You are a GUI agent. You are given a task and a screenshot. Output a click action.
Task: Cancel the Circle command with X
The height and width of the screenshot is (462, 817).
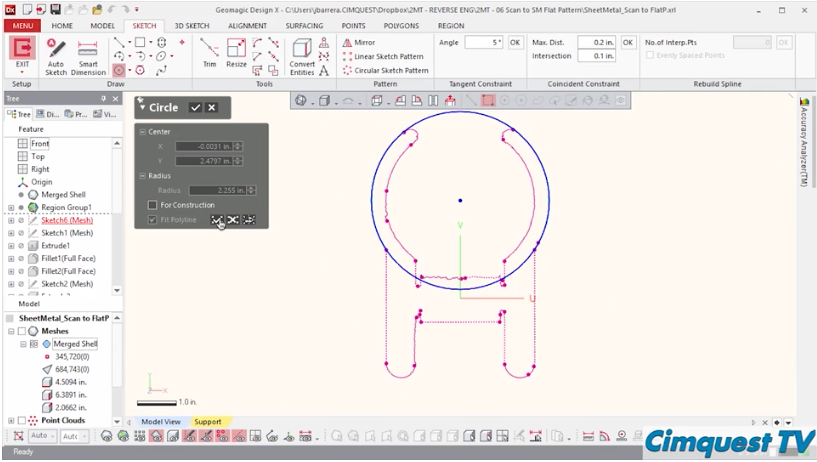coord(212,107)
